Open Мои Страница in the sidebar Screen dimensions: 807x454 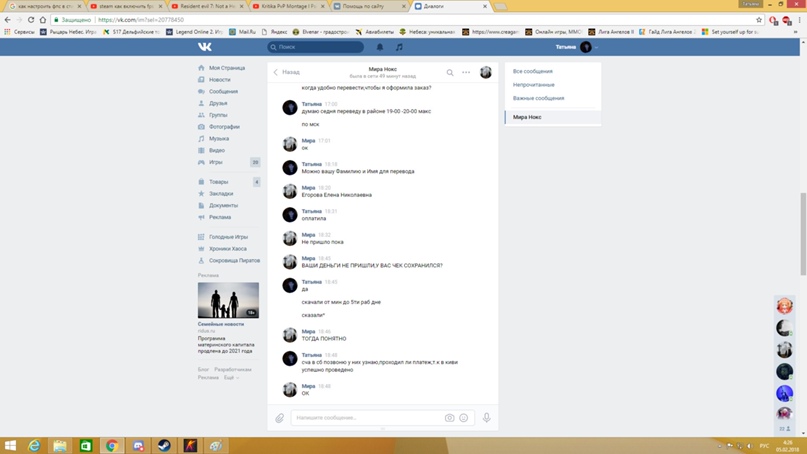(x=226, y=68)
